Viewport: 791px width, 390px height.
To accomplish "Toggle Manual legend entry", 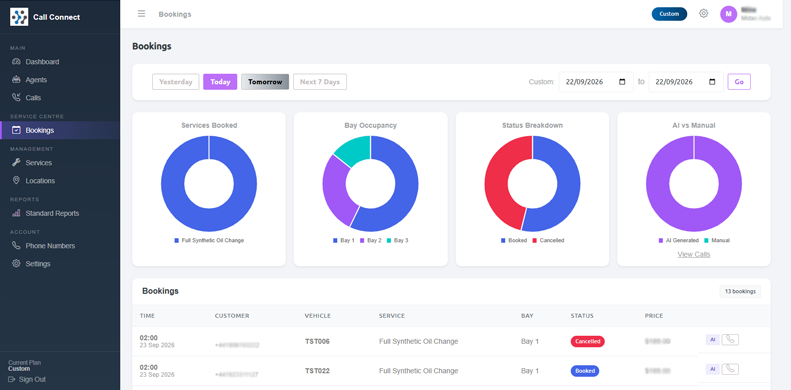I will click(717, 241).
